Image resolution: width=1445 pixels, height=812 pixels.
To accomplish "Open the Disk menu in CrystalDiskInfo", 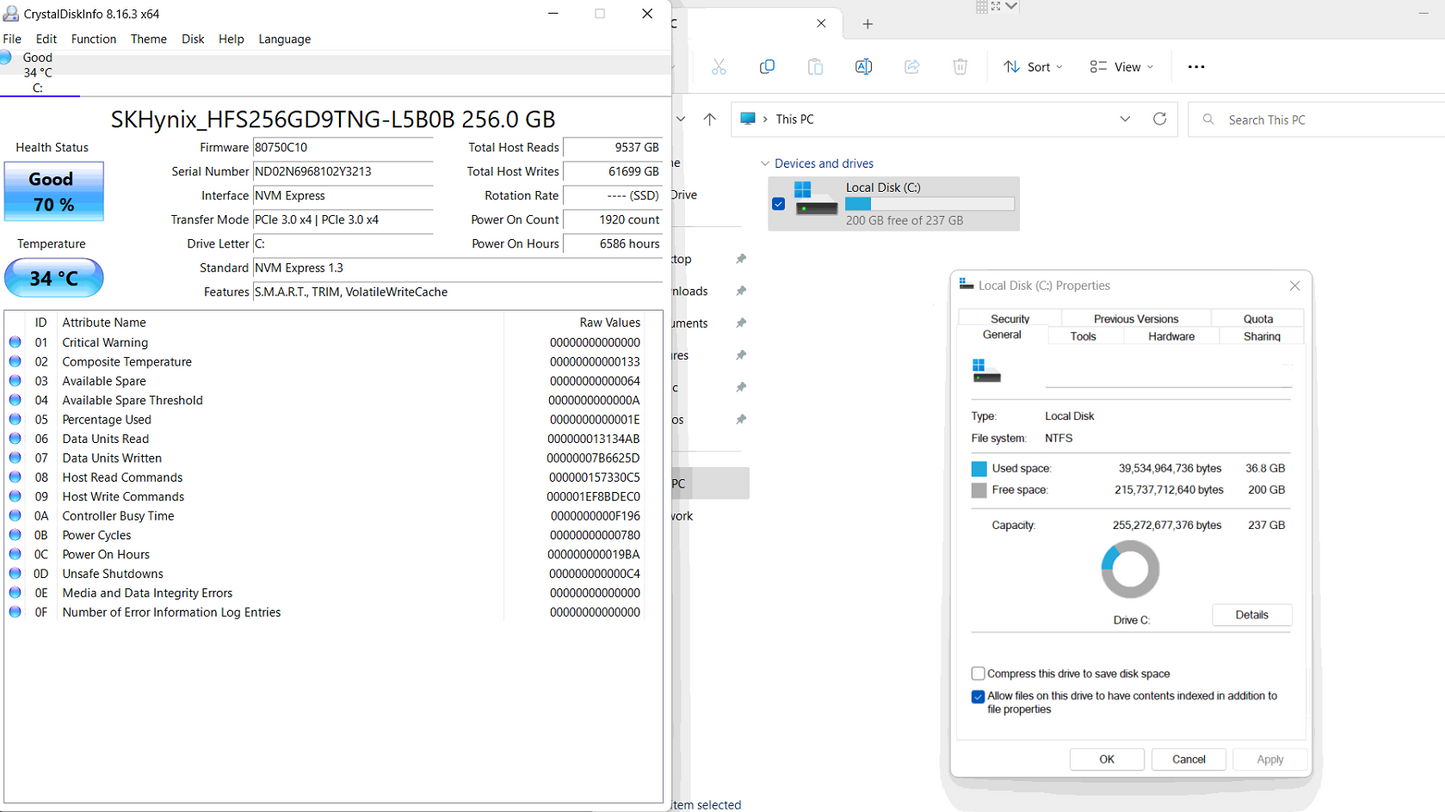I will (193, 39).
